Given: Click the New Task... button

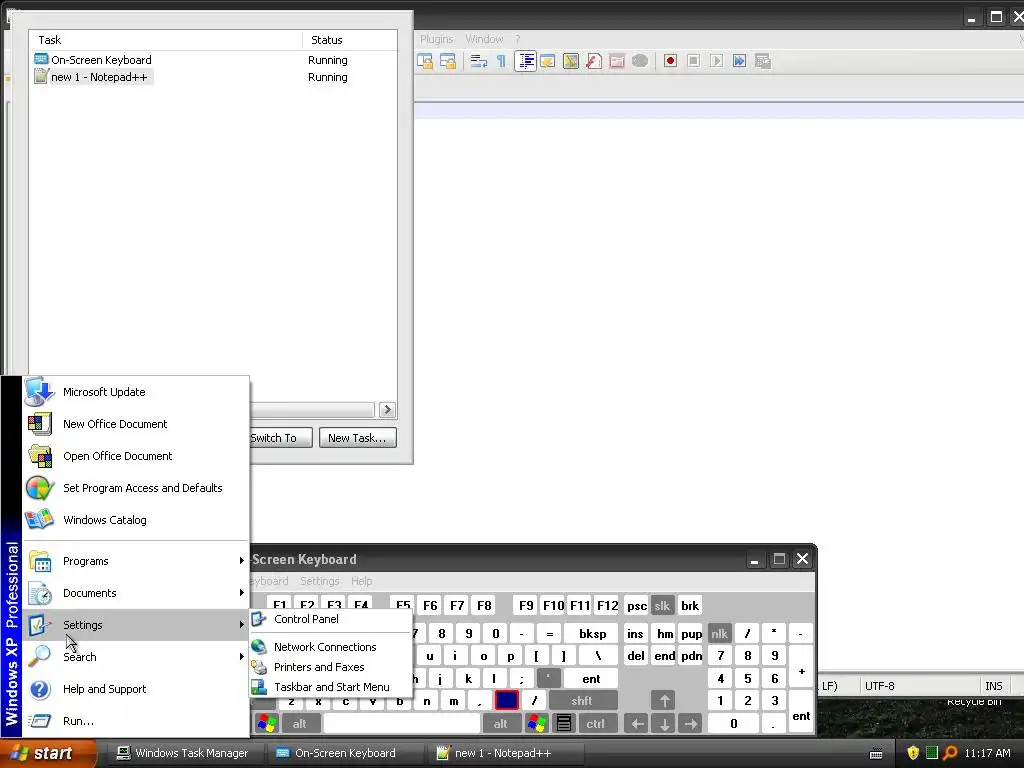Looking at the screenshot, I should [357, 438].
